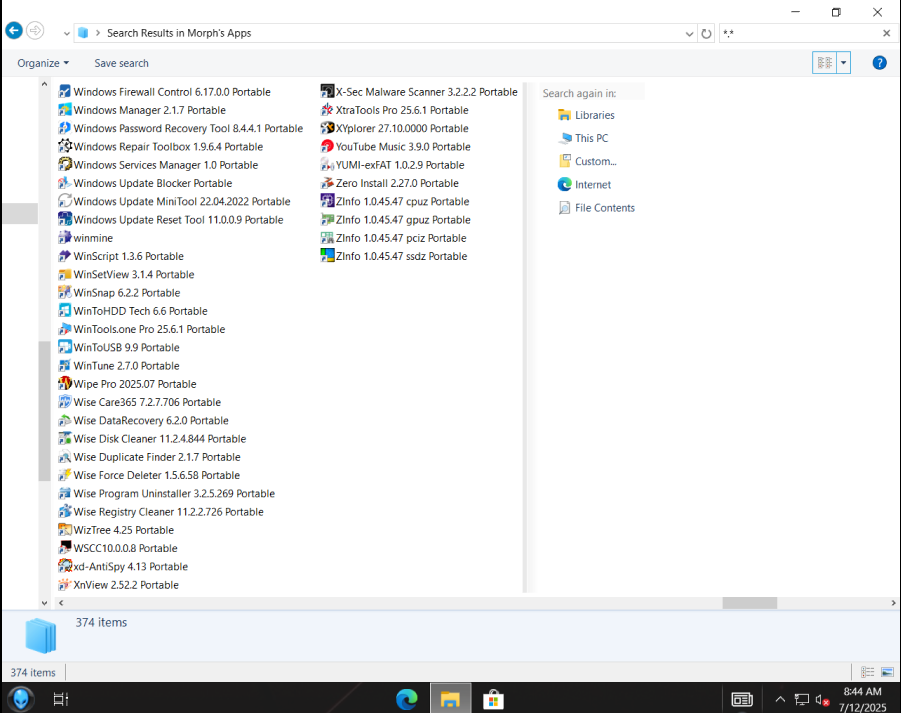
Task: Select the xd-AntiSpy 4.13 icon
Action: 65,566
